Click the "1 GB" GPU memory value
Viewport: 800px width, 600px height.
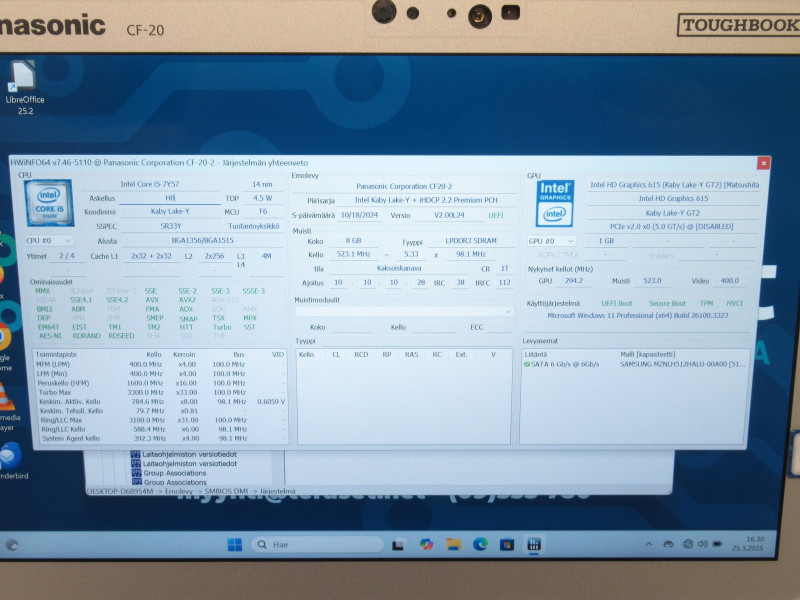(606, 241)
